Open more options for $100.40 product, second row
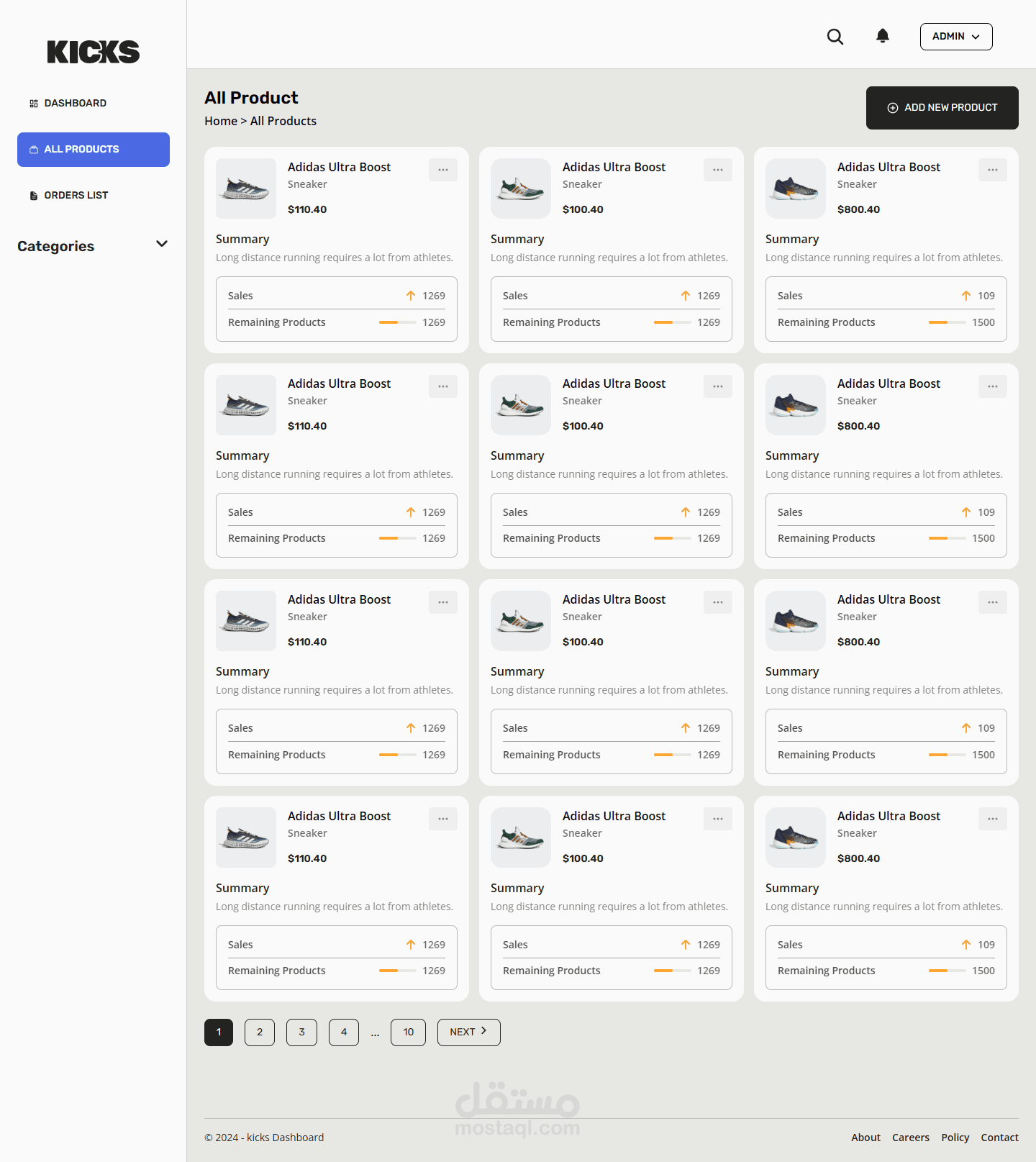The image size is (1036, 1162). 718,386
